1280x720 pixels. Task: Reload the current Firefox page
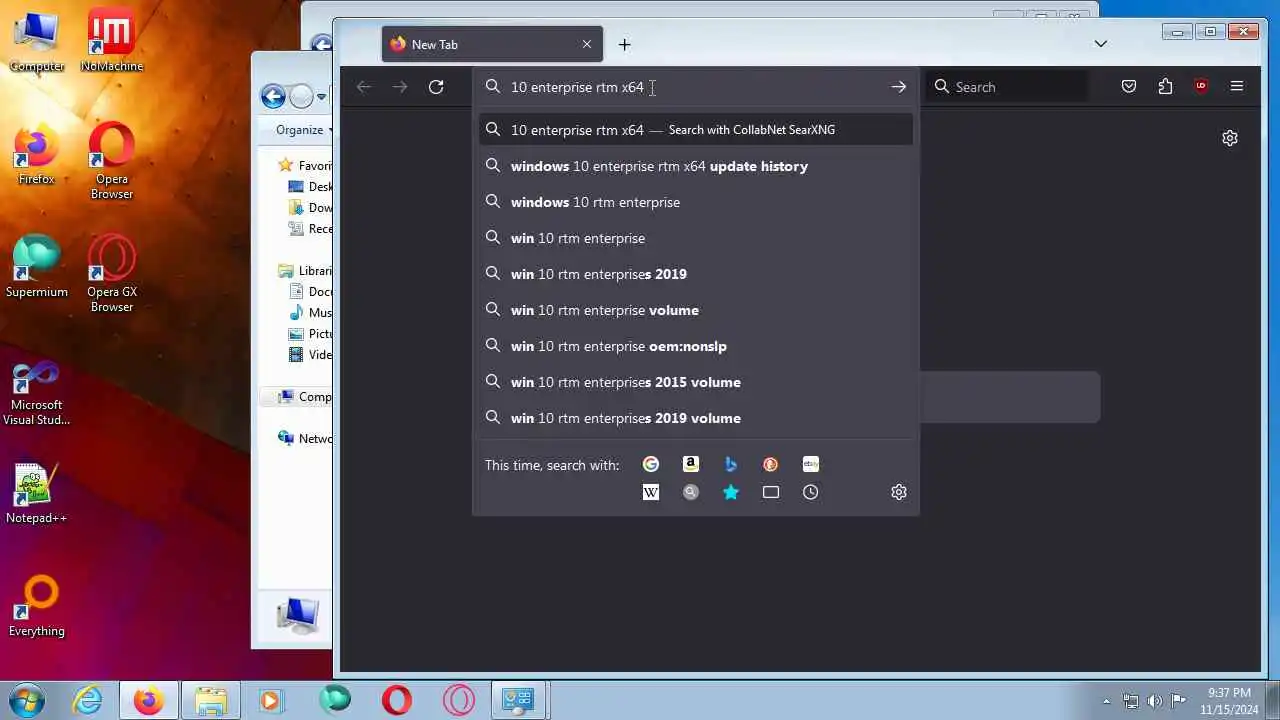click(436, 87)
